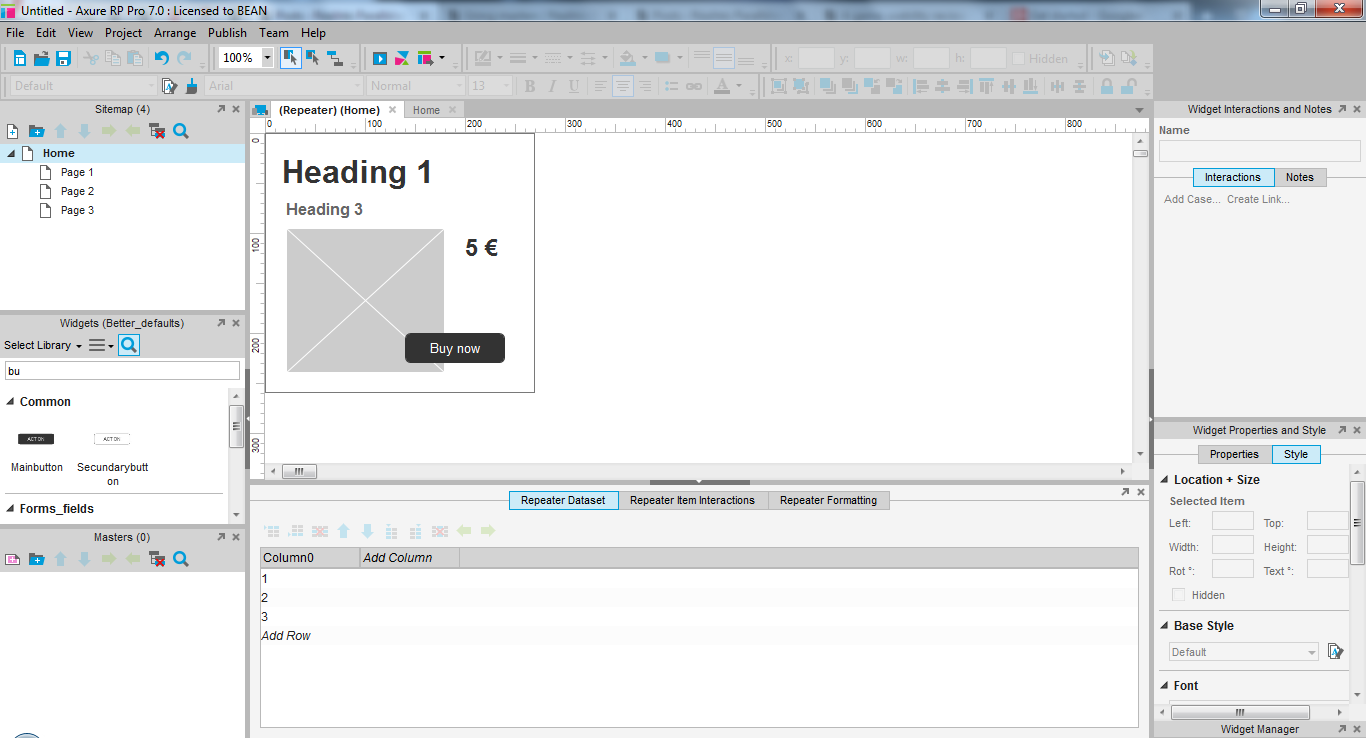
Task: Click the widget Name input field
Action: pos(1259,151)
